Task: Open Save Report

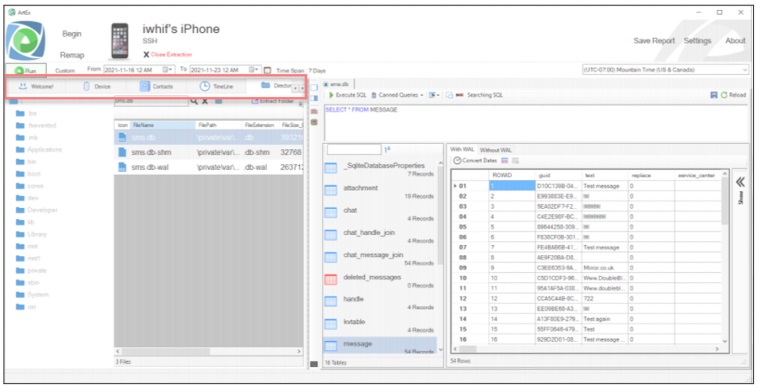Action: click(654, 41)
